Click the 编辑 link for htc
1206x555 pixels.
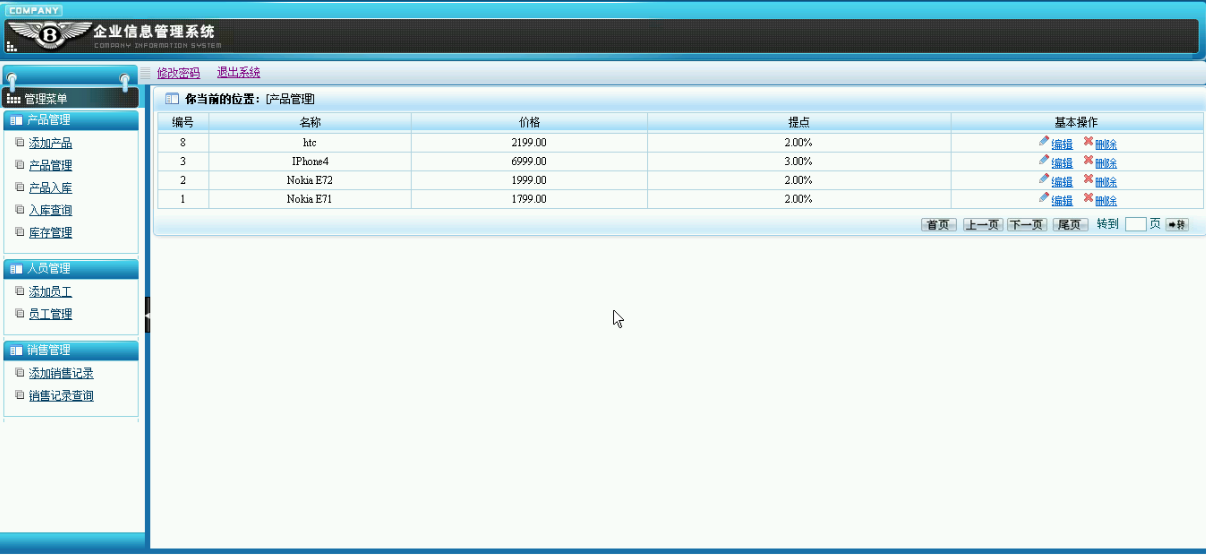click(1062, 144)
